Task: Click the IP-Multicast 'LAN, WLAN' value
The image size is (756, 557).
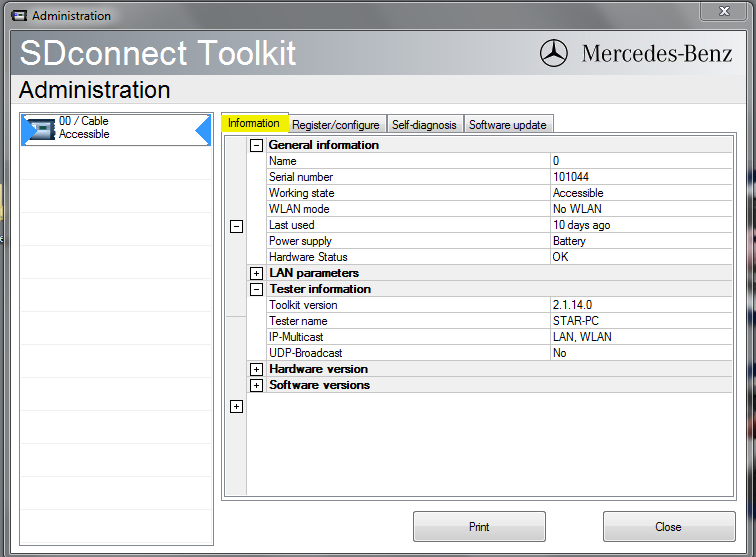Action: click(582, 337)
